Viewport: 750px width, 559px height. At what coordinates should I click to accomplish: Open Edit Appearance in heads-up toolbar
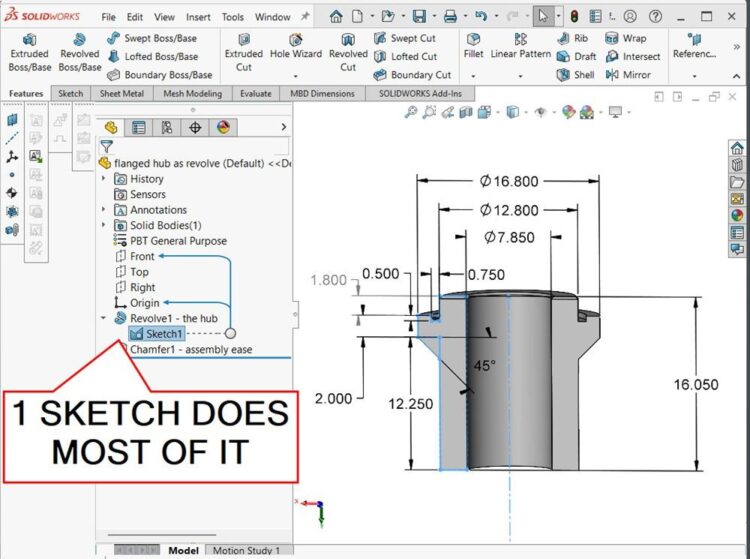coord(568,112)
